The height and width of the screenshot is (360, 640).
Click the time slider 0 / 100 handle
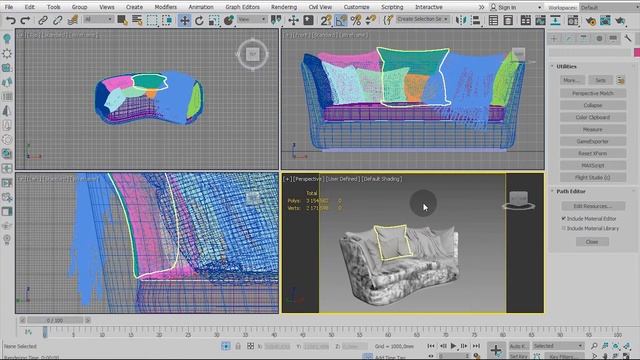tap(54, 320)
